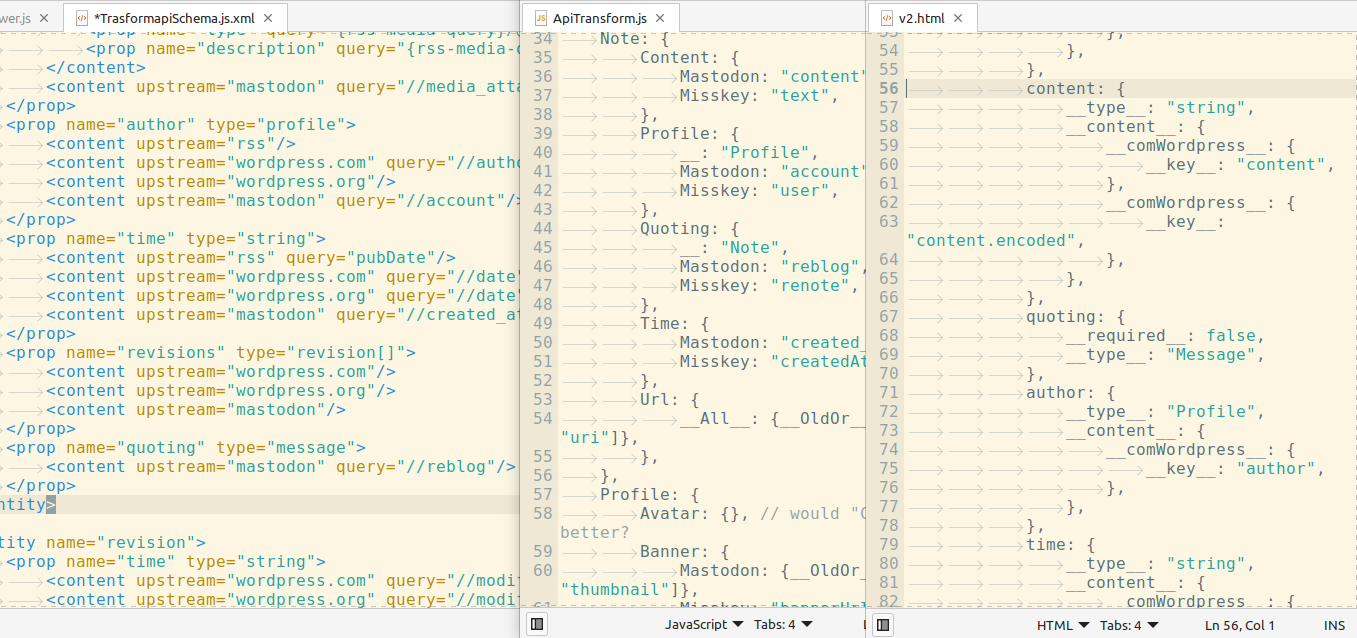Click the JS file icon on ApiTransform tab
The height and width of the screenshot is (638, 1357).
point(540,18)
